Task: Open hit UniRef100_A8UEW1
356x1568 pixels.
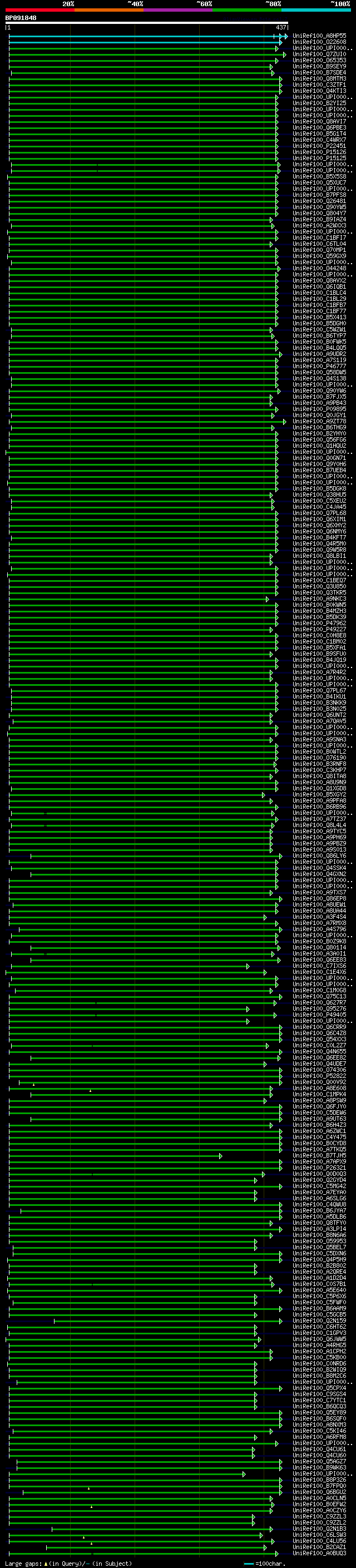Action: coord(319,904)
